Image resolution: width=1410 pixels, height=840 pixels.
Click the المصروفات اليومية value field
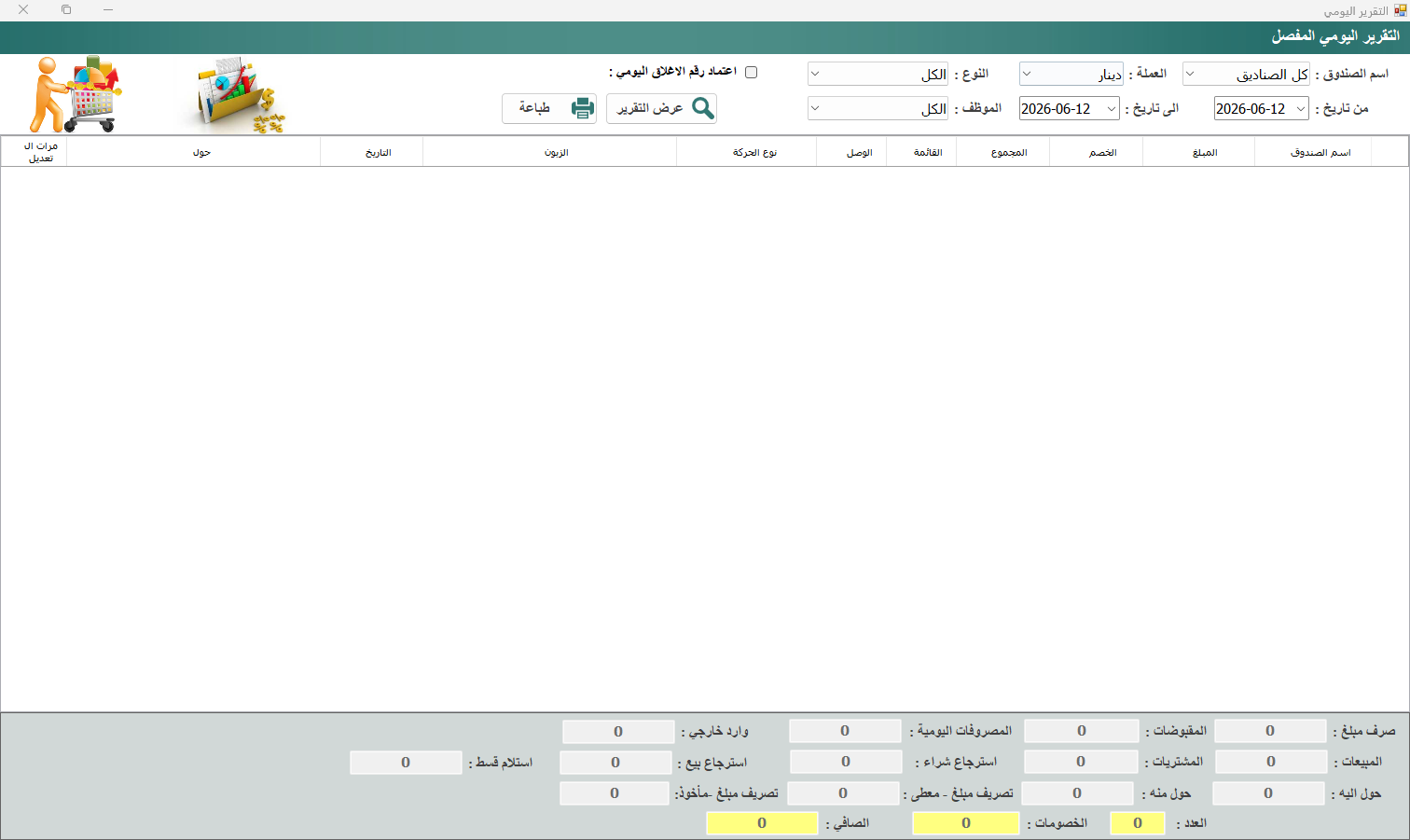(845, 731)
